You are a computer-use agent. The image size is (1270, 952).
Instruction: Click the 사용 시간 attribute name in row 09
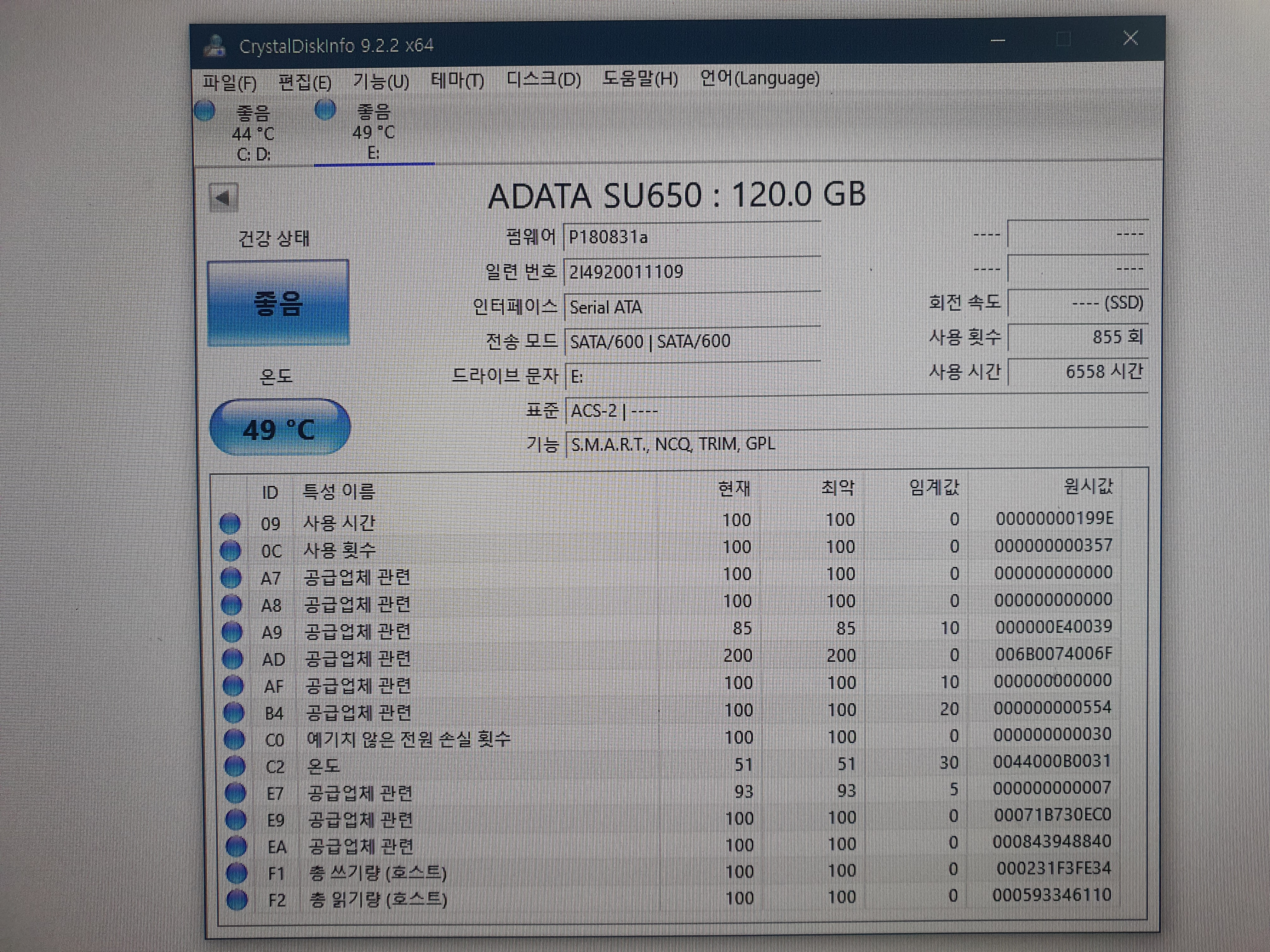tap(339, 523)
